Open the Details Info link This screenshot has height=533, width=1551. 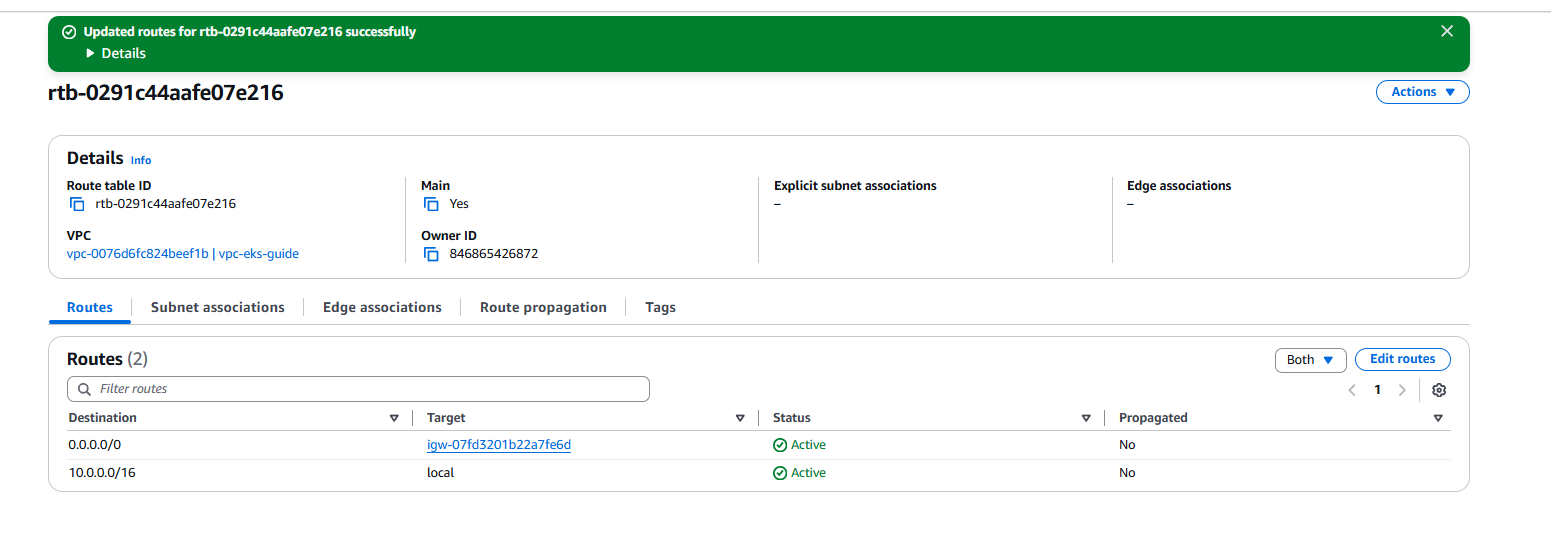(141, 160)
